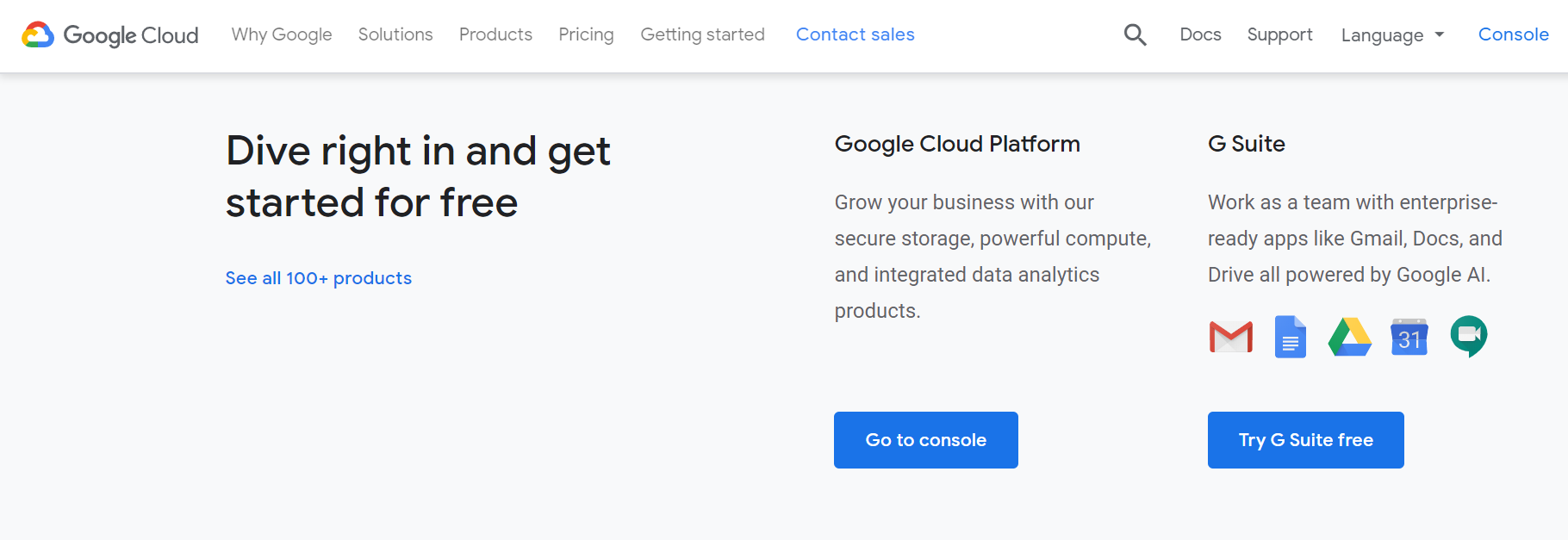Click the Gmail icon under G Suite
The height and width of the screenshot is (540, 1568).
[1231, 337]
